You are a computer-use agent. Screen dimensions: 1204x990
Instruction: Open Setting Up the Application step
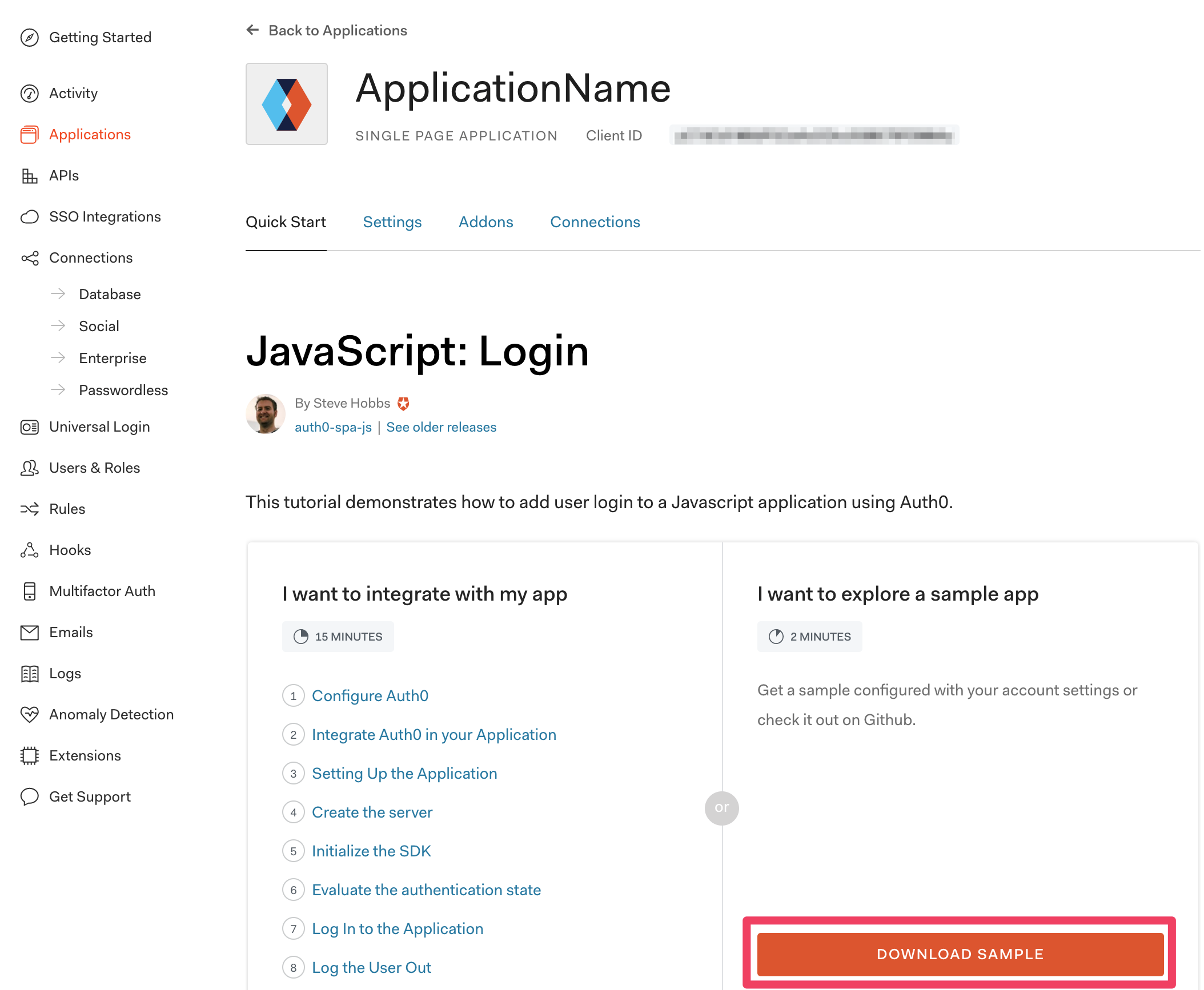[x=404, y=774]
